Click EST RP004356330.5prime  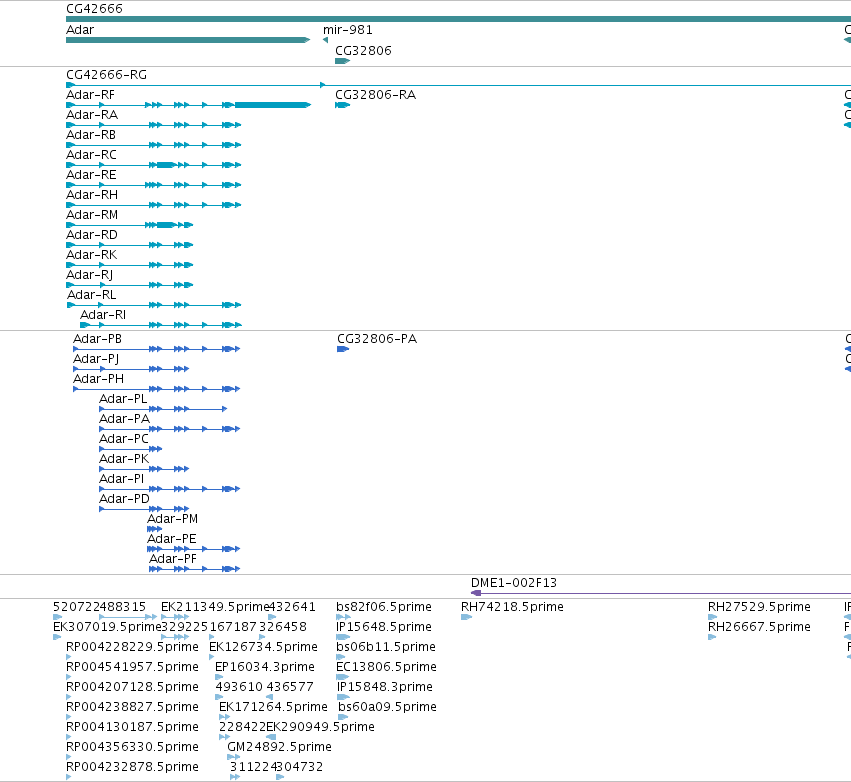pos(132,748)
